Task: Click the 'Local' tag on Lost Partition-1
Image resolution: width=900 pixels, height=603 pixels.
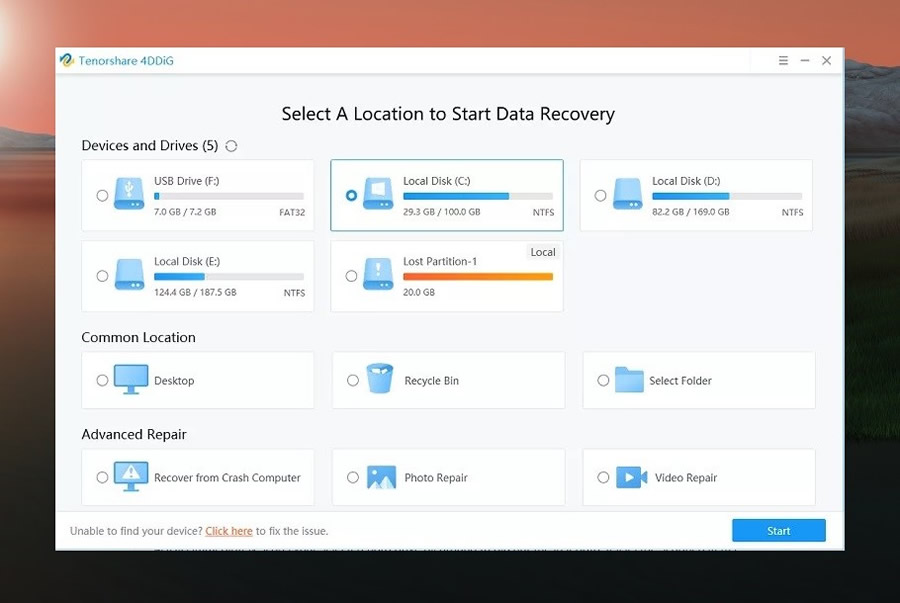Action: pyautogui.click(x=543, y=252)
